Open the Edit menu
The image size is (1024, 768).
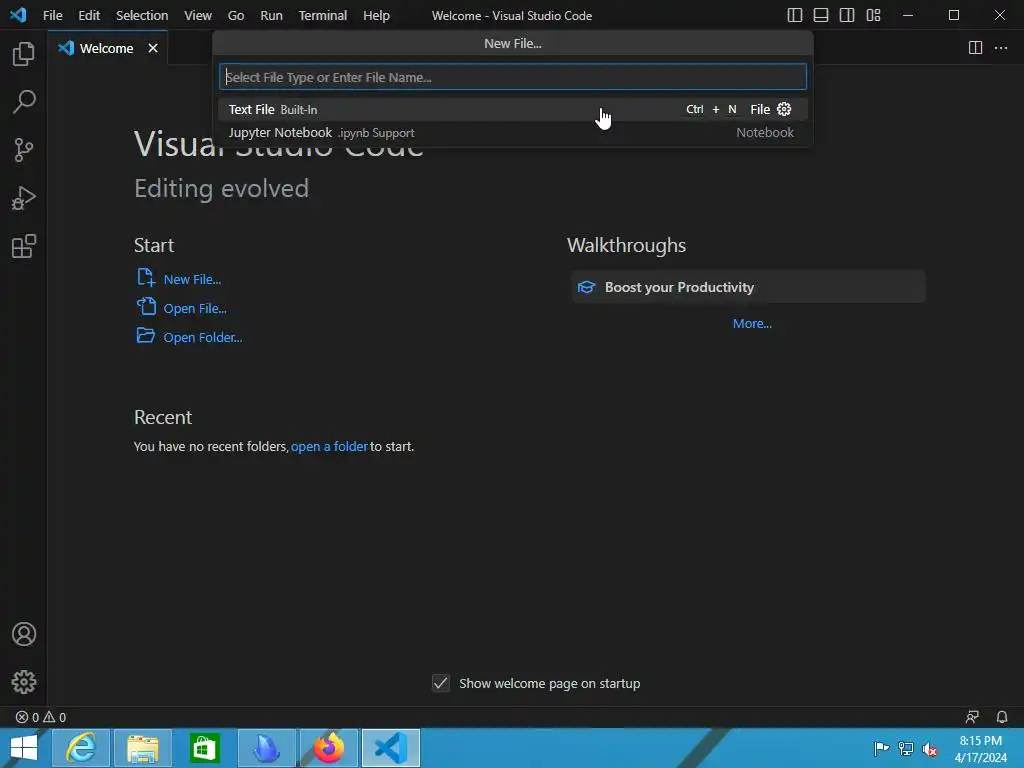pyautogui.click(x=89, y=15)
